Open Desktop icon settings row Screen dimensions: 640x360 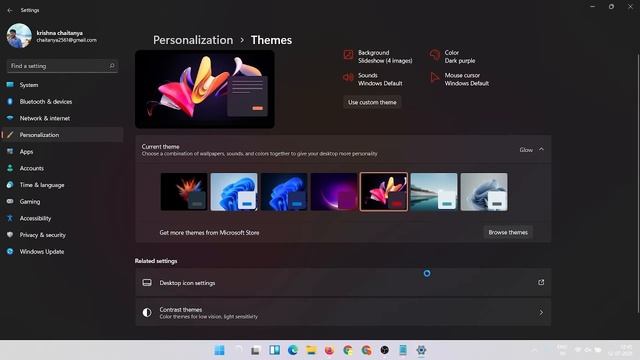point(343,282)
